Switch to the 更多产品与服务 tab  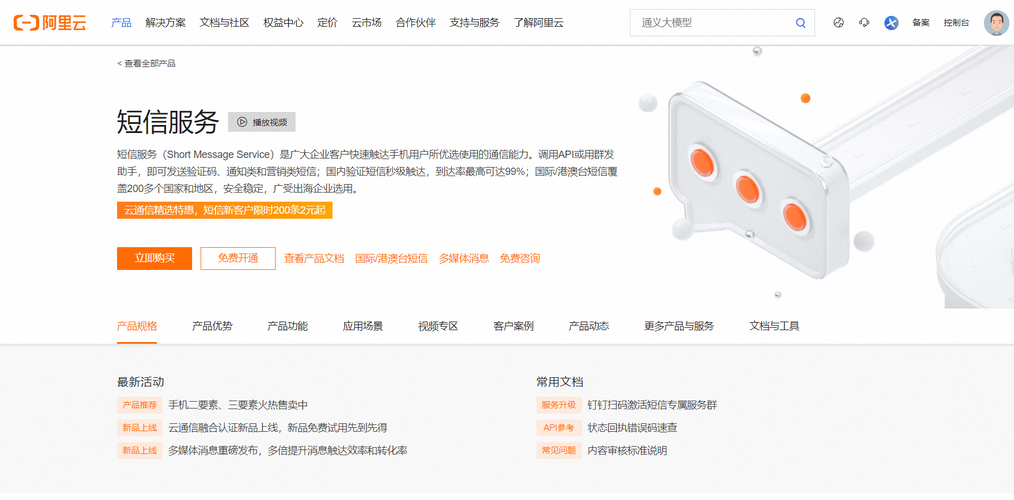point(679,326)
